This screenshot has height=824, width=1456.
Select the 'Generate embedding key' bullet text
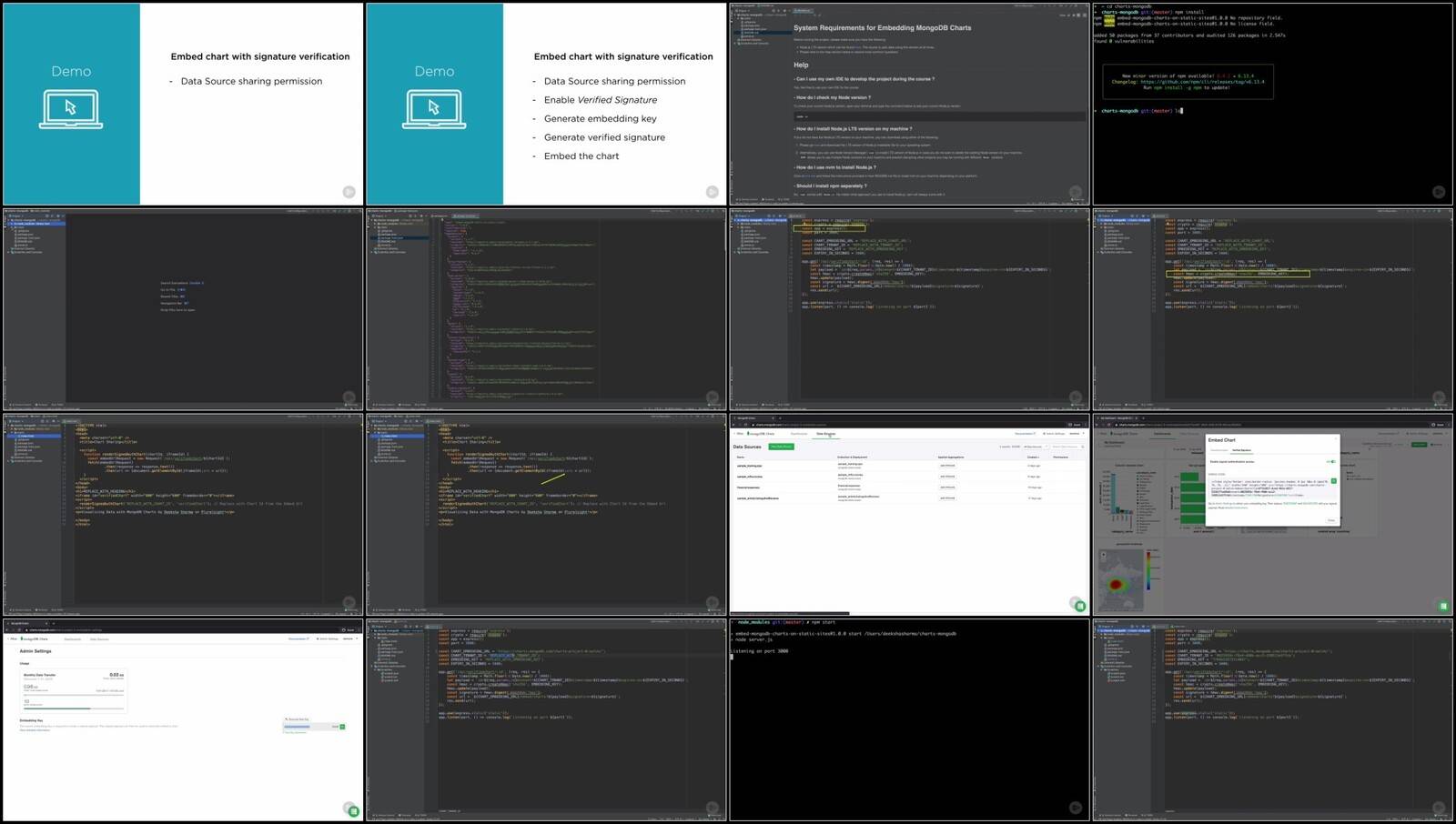601,119
